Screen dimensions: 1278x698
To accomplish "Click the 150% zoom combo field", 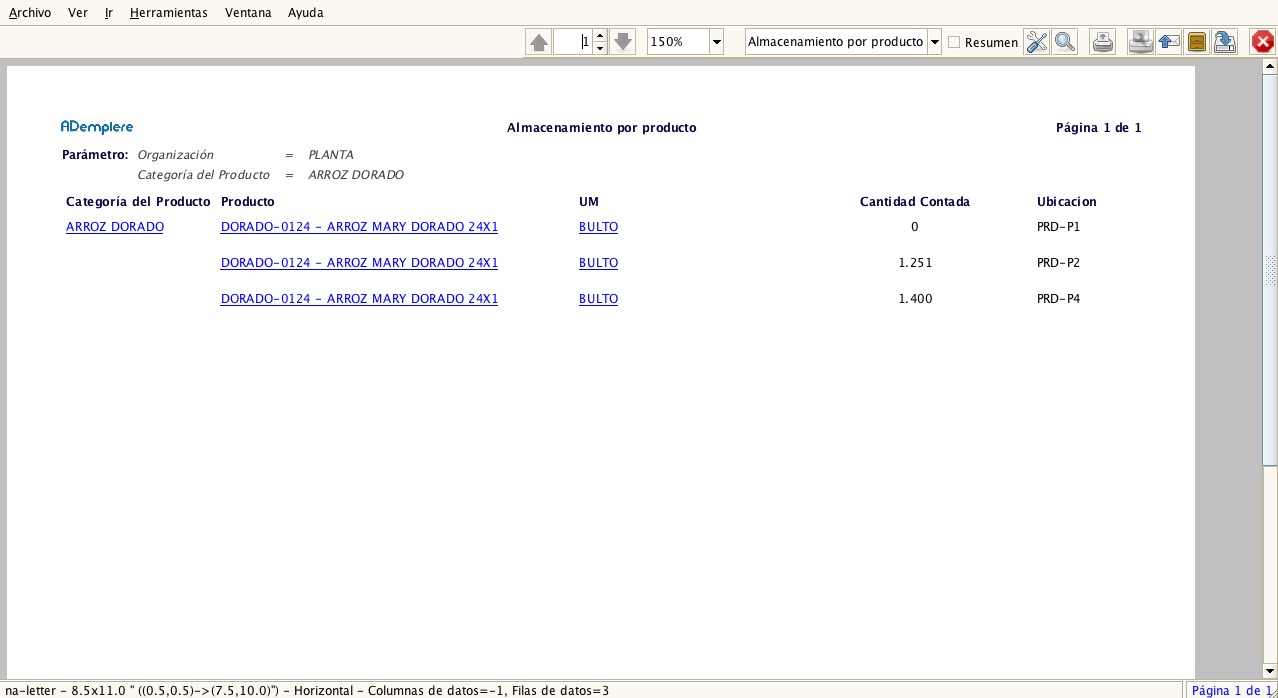I will coord(678,42).
